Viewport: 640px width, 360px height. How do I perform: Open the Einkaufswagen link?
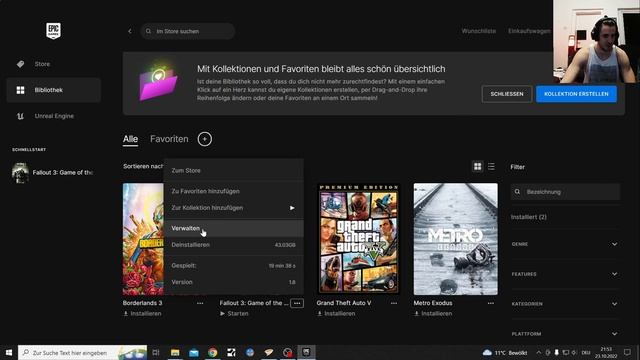[x=529, y=31]
